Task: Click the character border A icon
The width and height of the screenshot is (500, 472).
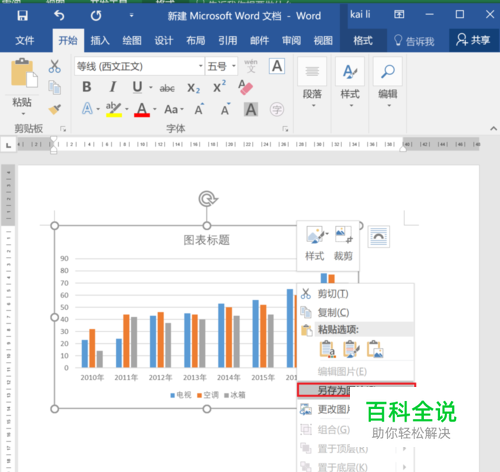Action: coord(277,66)
